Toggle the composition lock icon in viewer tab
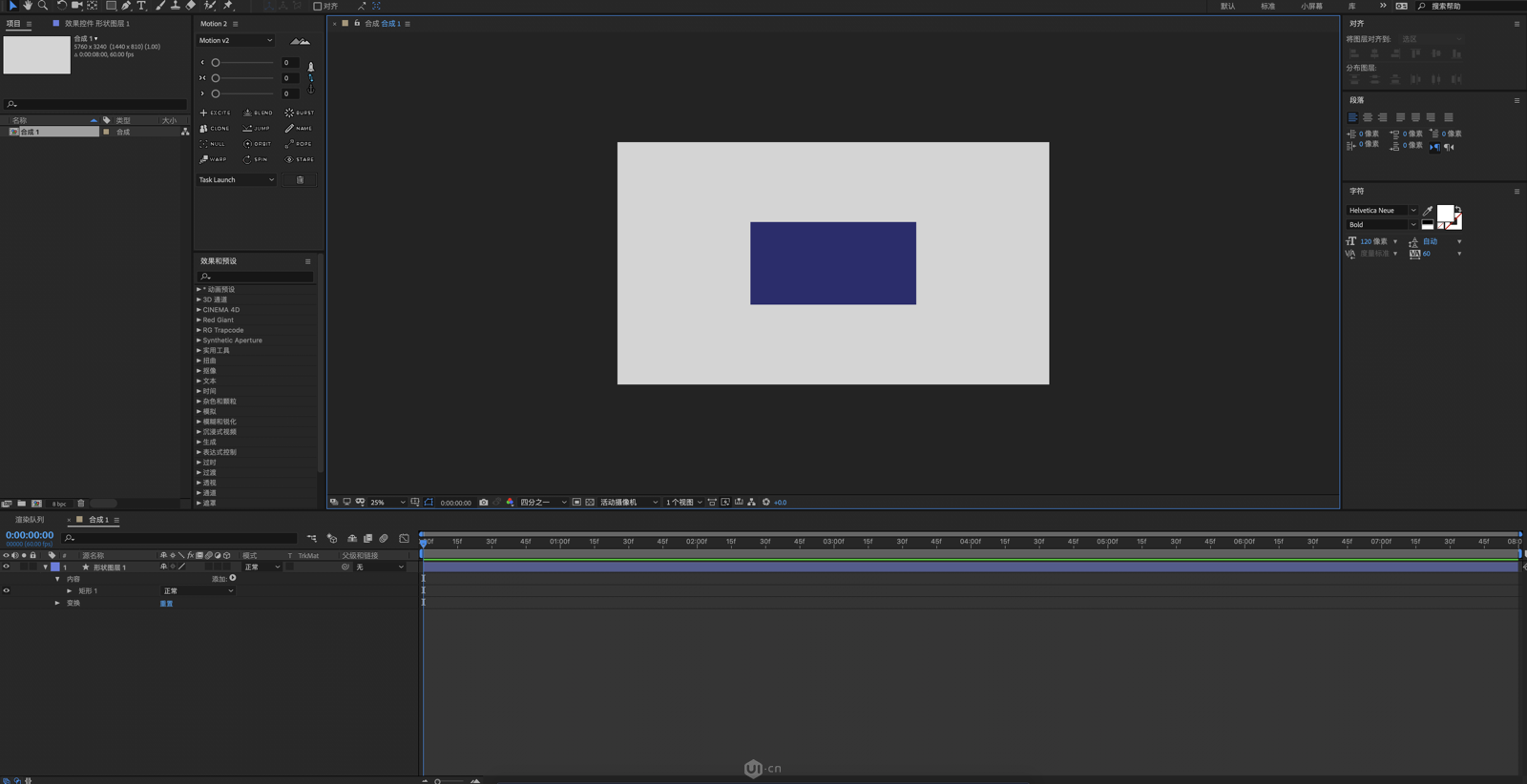The image size is (1527, 784). point(357,23)
